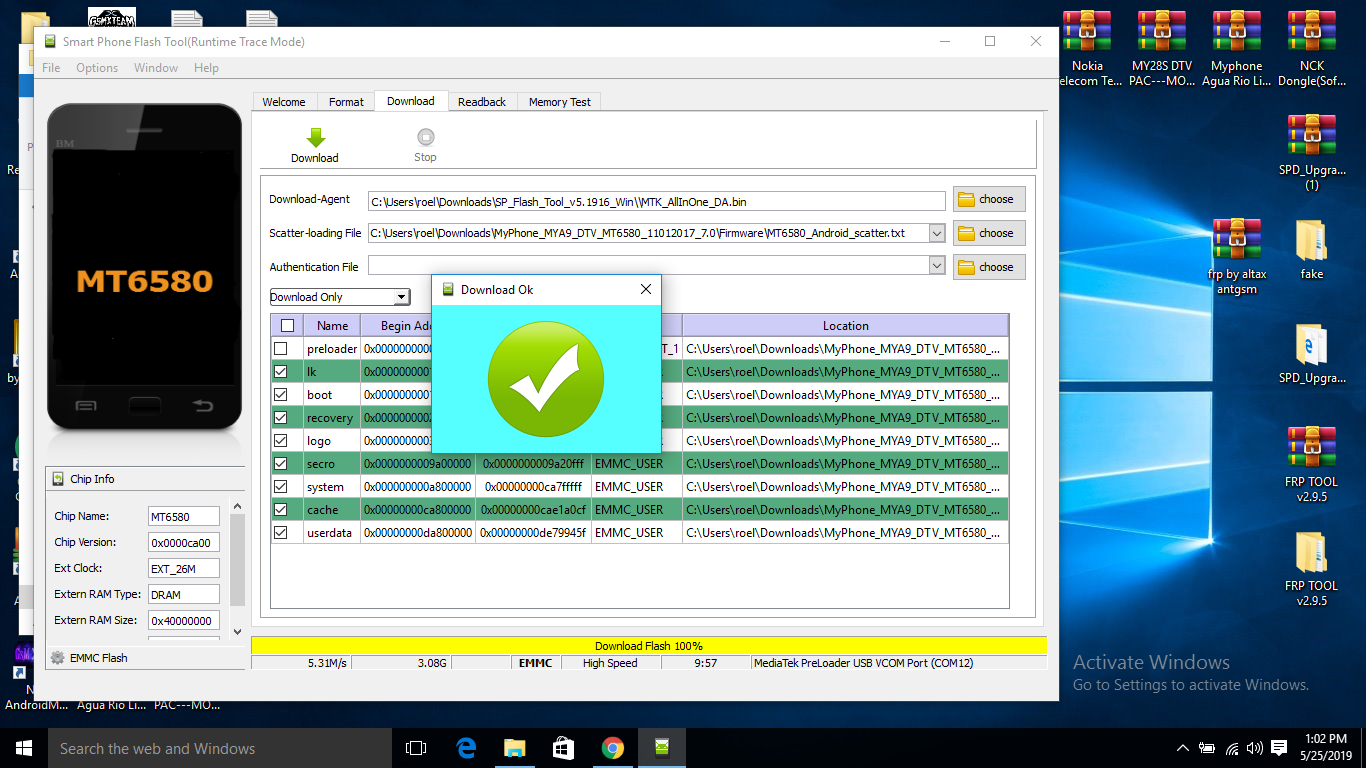The height and width of the screenshot is (768, 1366).
Task: Click the Chip Info panel vertical scrollbar
Action: click(237, 567)
